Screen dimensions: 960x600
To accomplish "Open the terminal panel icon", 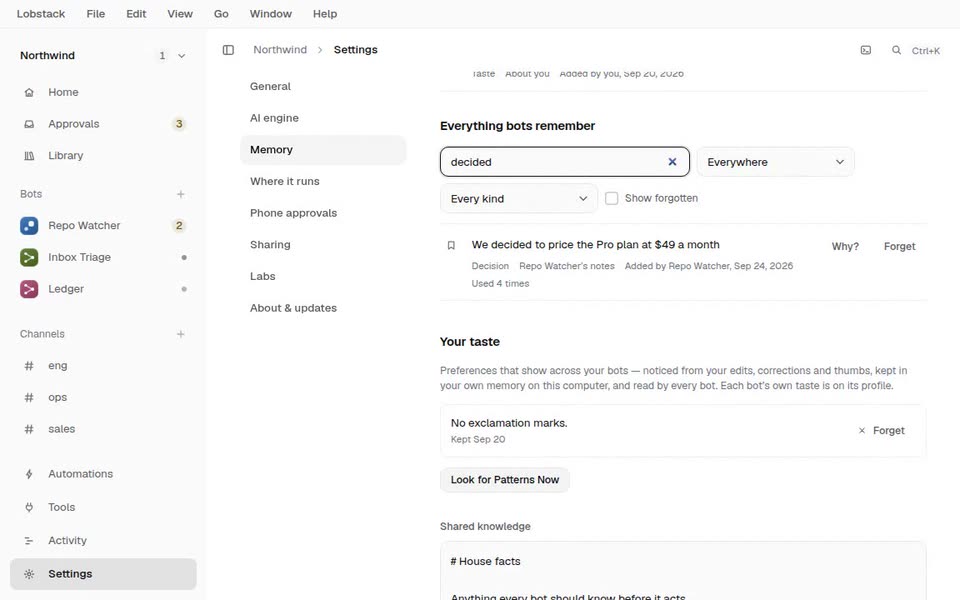I will point(866,50).
